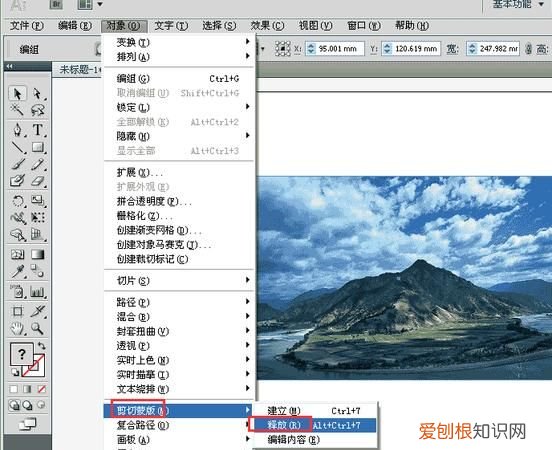Collapse the tools panel double arrow

tap(10, 66)
